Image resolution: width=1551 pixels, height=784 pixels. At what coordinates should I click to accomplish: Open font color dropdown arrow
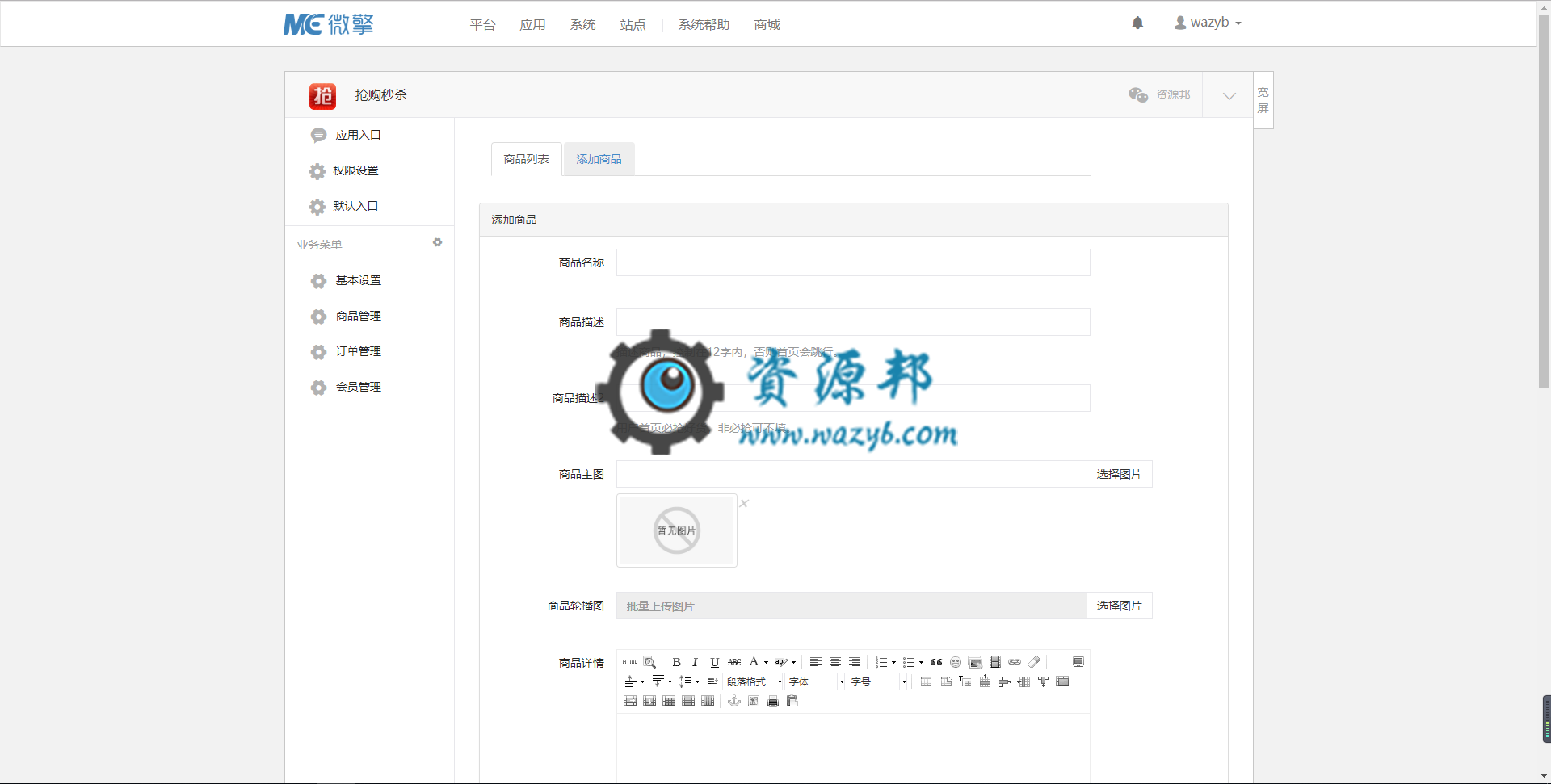[x=766, y=662]
